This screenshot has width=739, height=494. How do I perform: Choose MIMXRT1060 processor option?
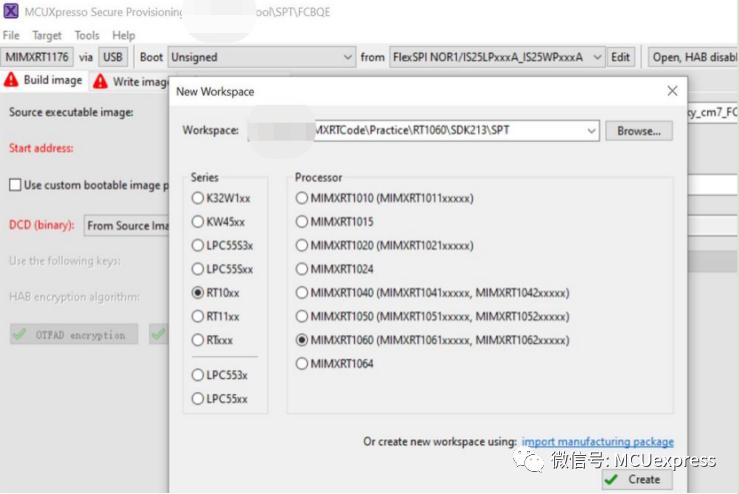tap(302, 340)
